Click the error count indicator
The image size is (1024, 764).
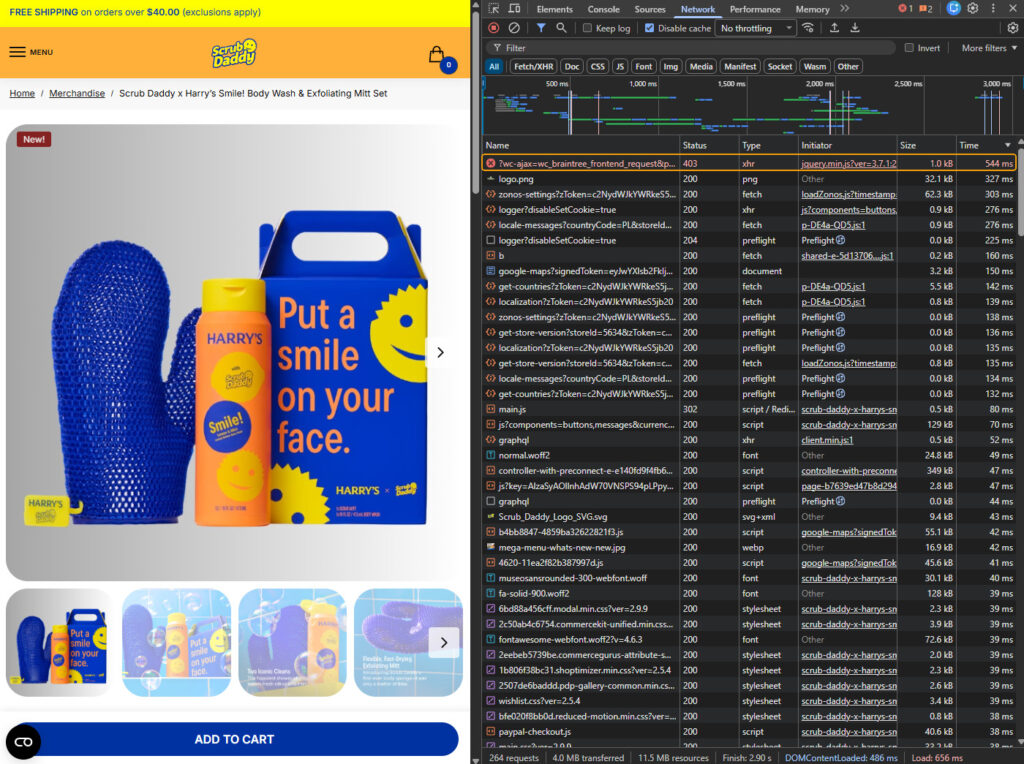905,8
